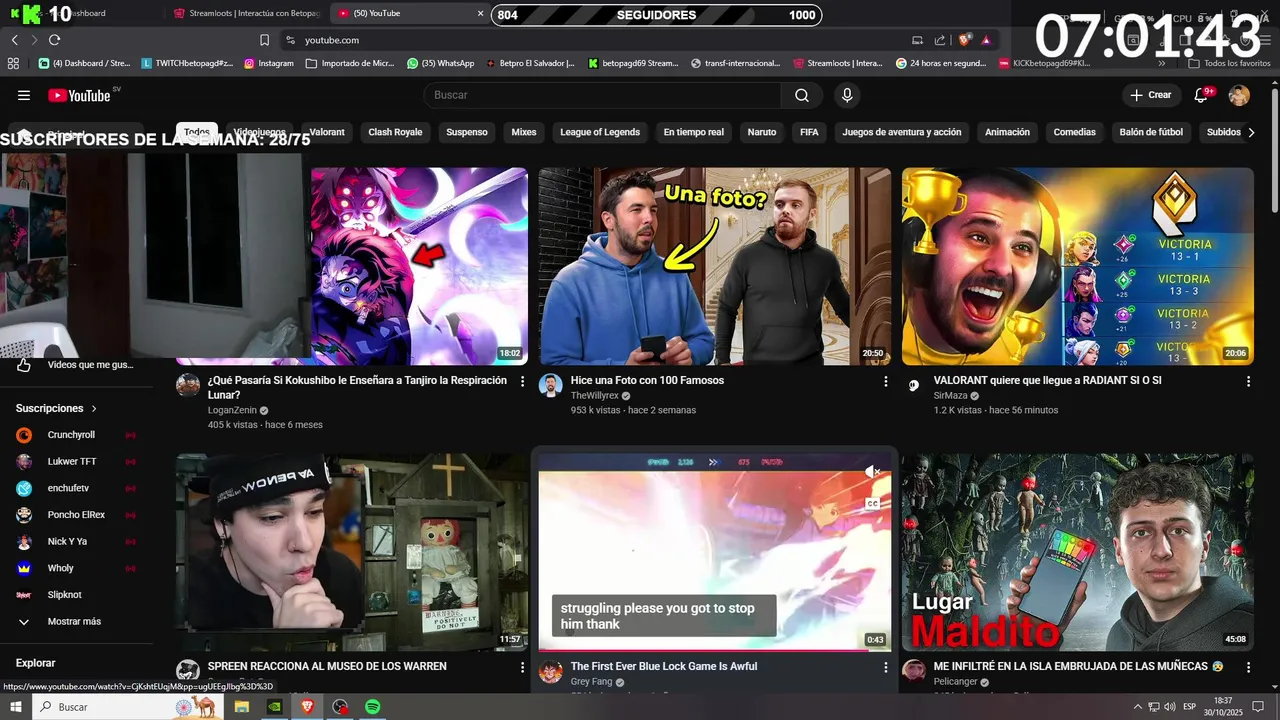The width and height of the screenshot is (1280, 720).
Task: Open the VALORANT RADIANT video thumbnail
Action: (1078, 266)
